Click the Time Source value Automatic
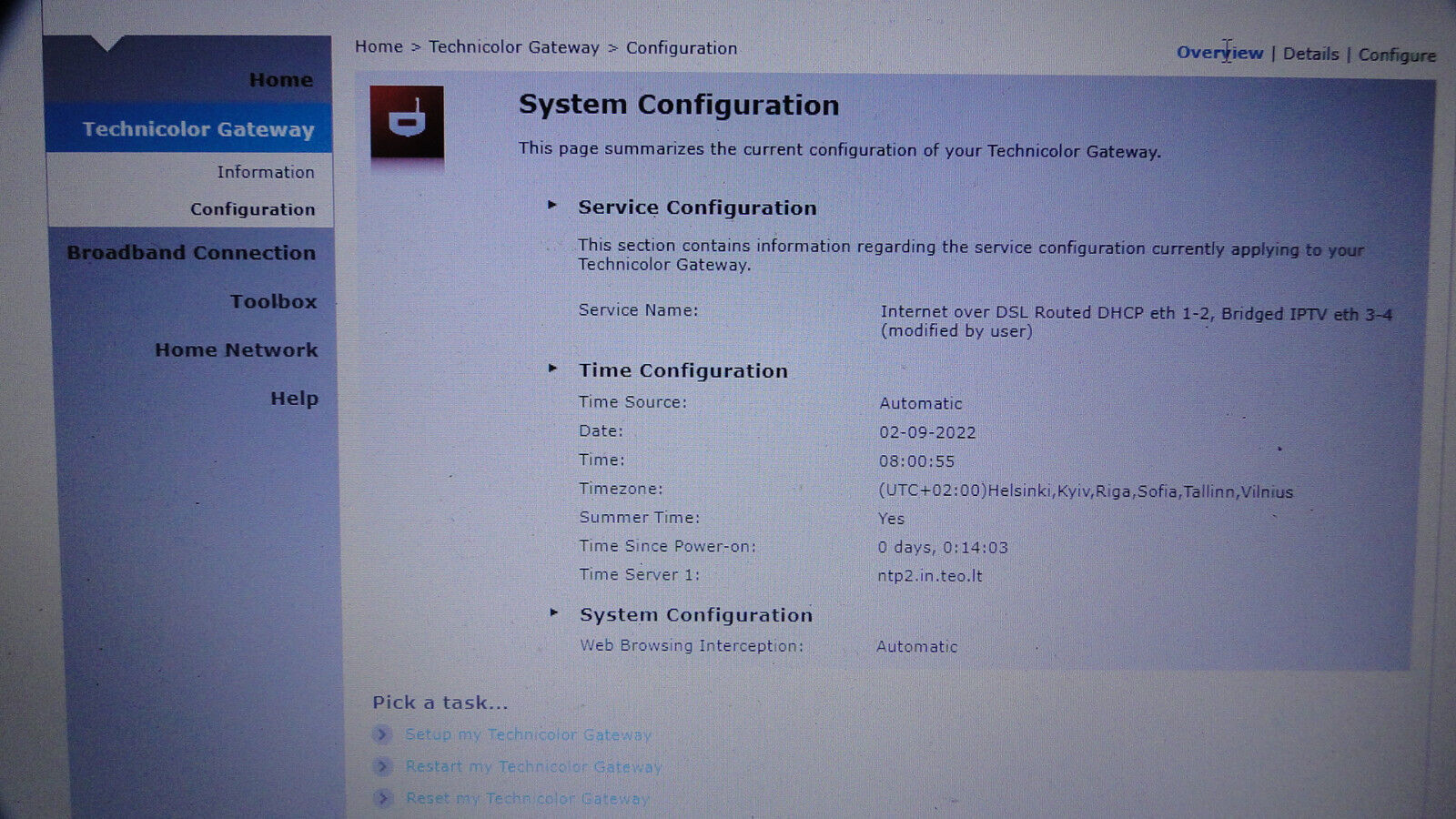 coord(921,403)
